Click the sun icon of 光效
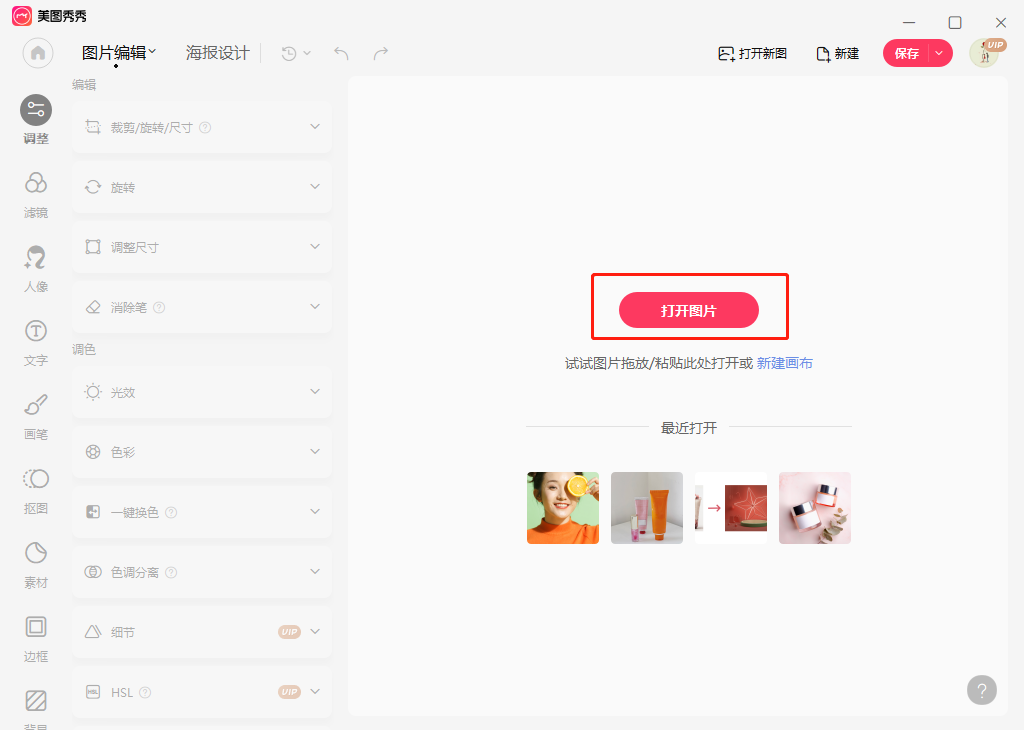This screenshot has width=1024, height=730. (x=93, y=392)
